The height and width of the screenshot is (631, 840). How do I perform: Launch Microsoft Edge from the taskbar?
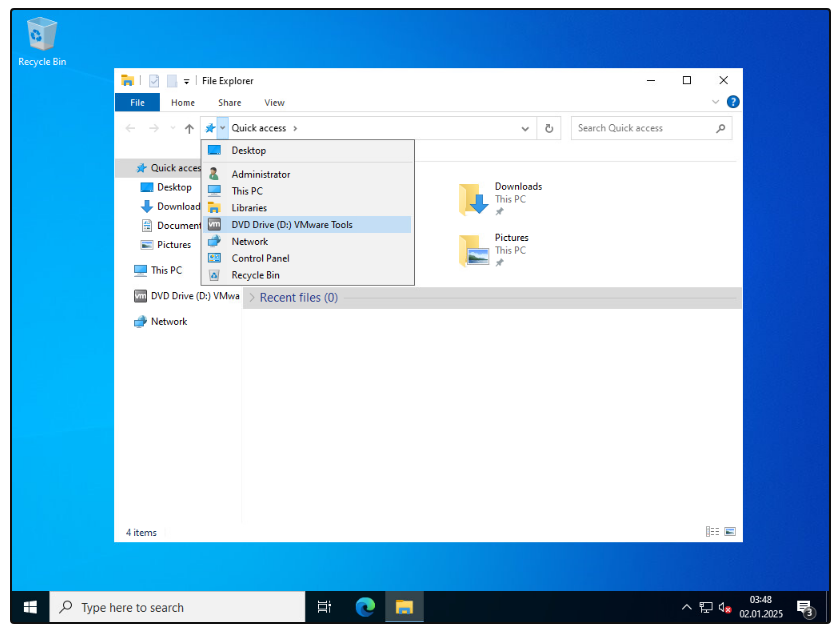[365, 607]
